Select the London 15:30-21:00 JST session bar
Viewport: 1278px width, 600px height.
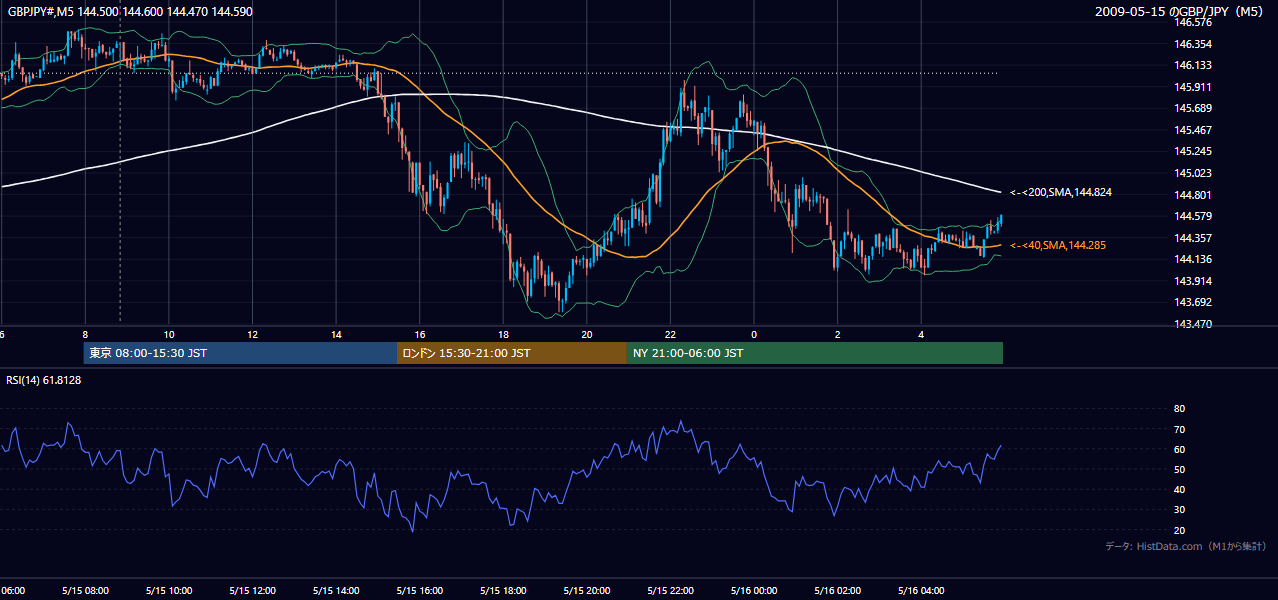click(512, 353)
